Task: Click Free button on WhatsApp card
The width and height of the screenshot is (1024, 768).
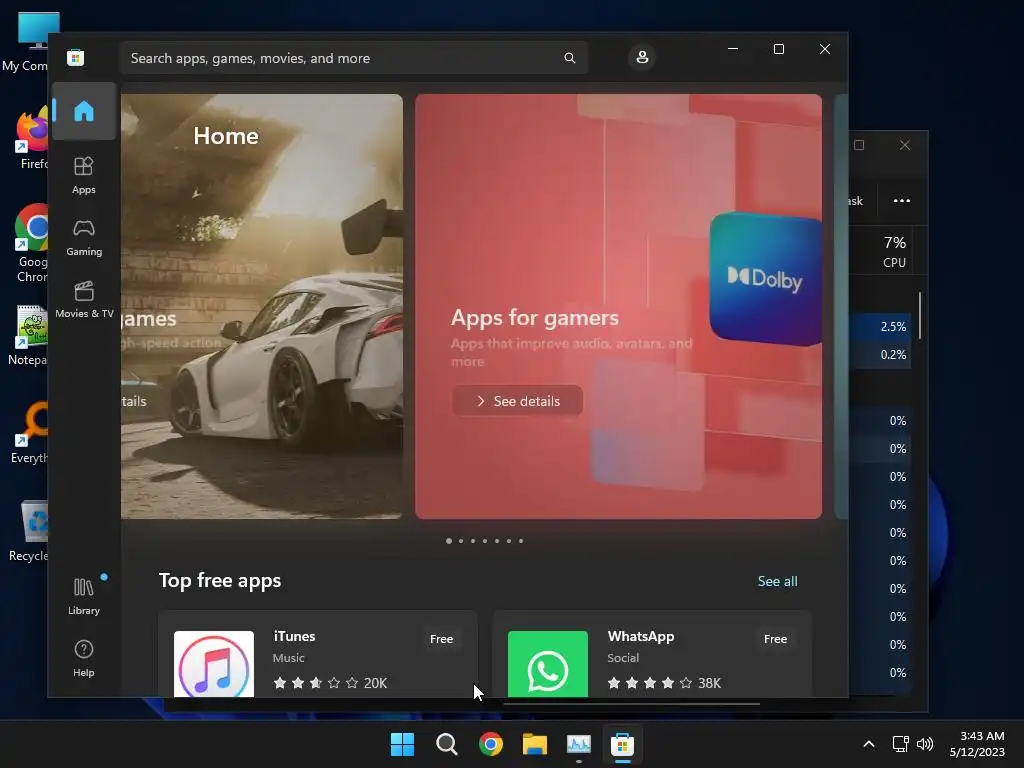Action: [x=775, y=639]
